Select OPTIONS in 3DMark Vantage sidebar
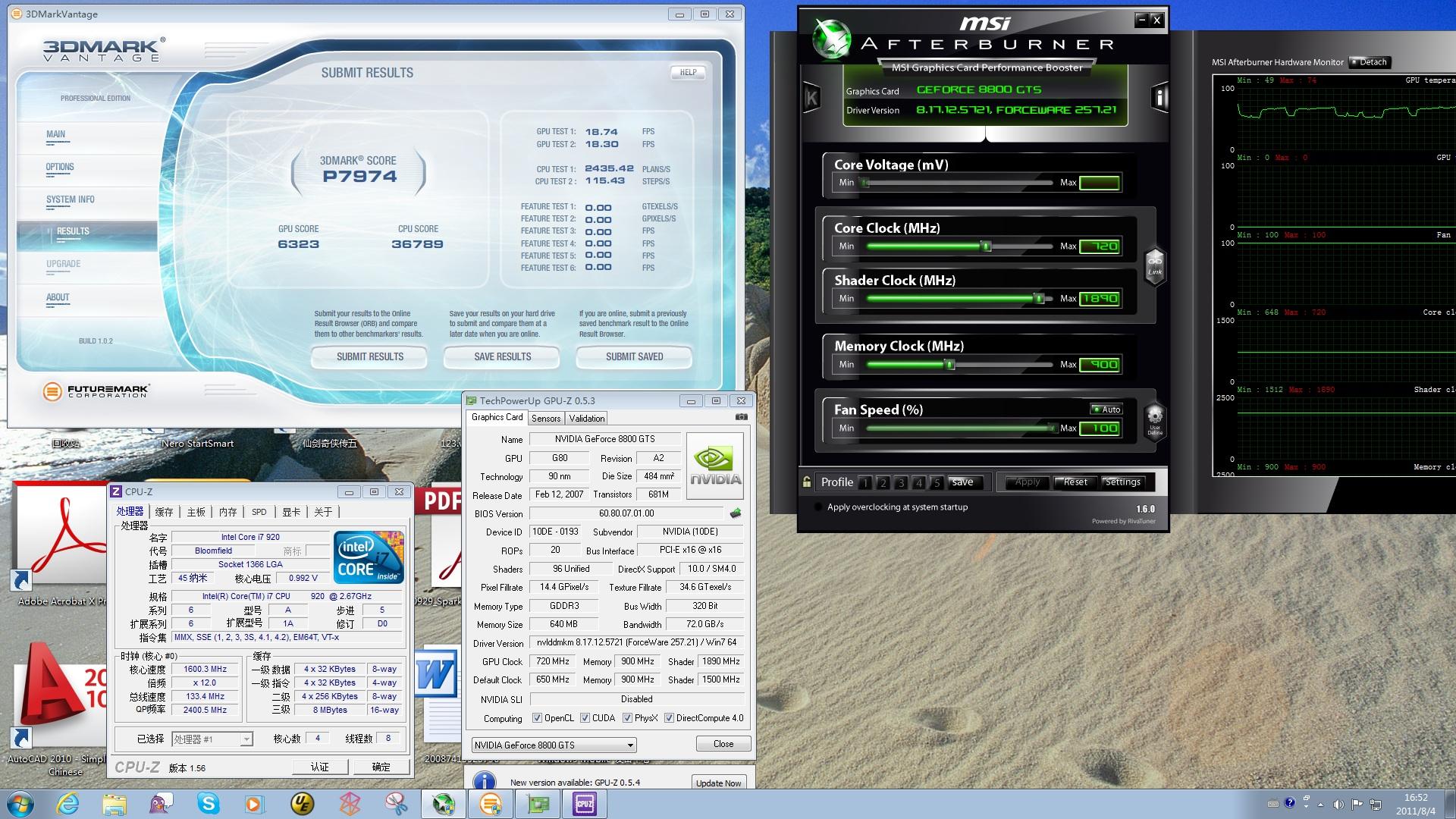 point(60,167)
